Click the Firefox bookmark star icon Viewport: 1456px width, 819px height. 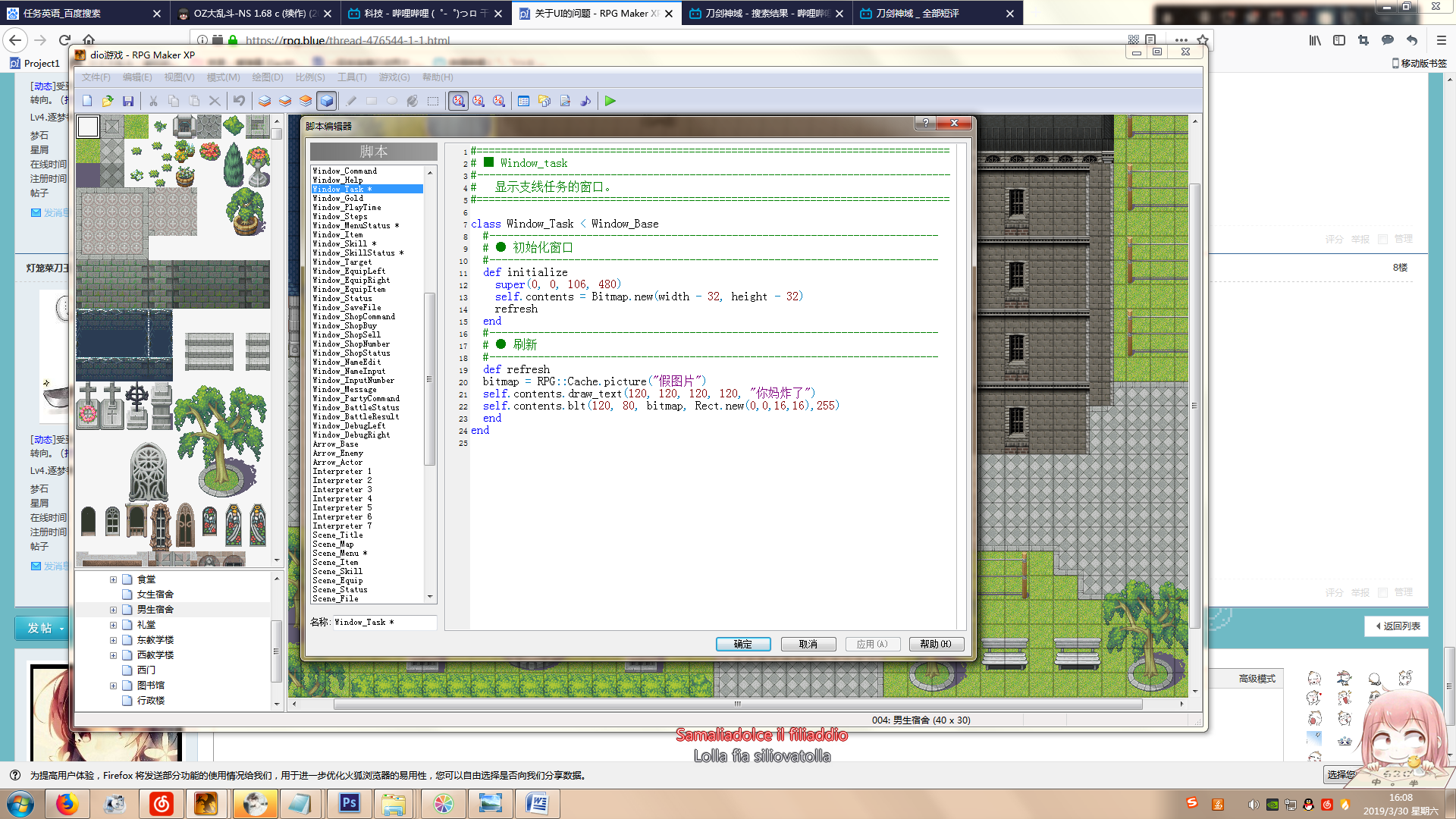click(1203, 40)
